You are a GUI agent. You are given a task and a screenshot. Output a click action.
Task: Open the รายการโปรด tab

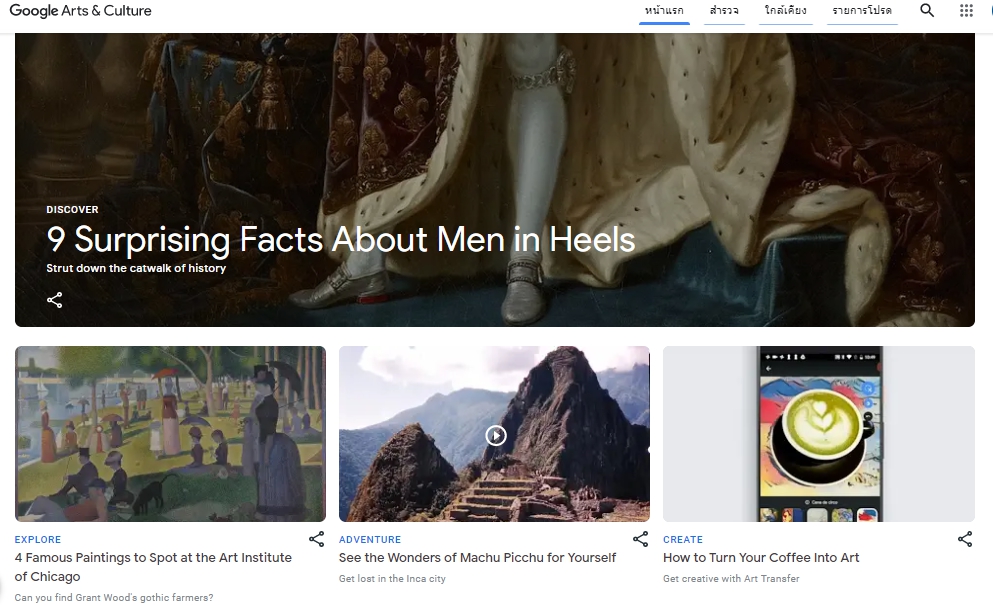pos(862,11)
